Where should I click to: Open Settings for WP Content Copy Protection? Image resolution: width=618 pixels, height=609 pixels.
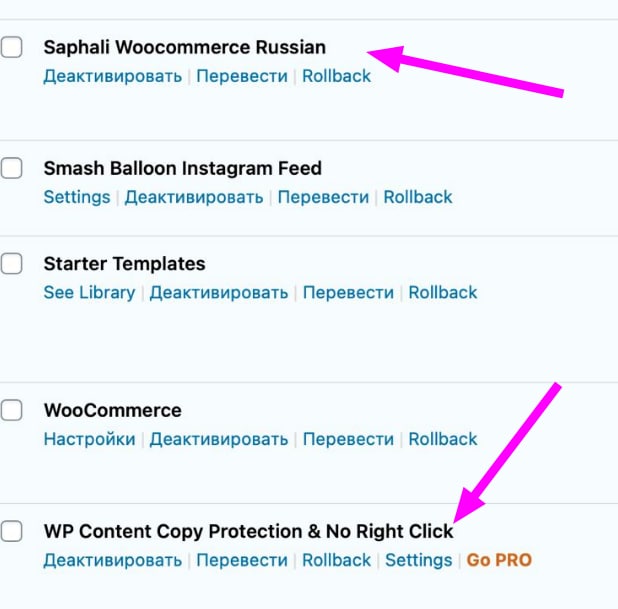(418, 560)
